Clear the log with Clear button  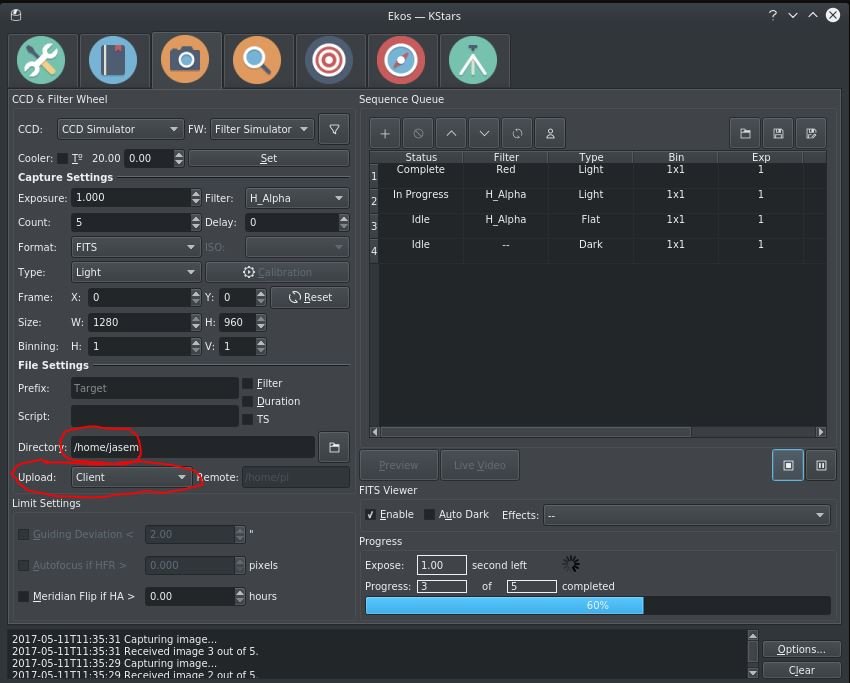click(x=801, y=670)
